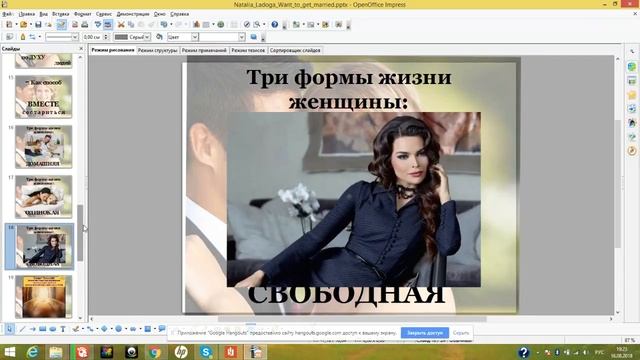Viewport: 640px width, 360px height.
Task: Click the Скрыть link in notification
Action: (461, 333)
